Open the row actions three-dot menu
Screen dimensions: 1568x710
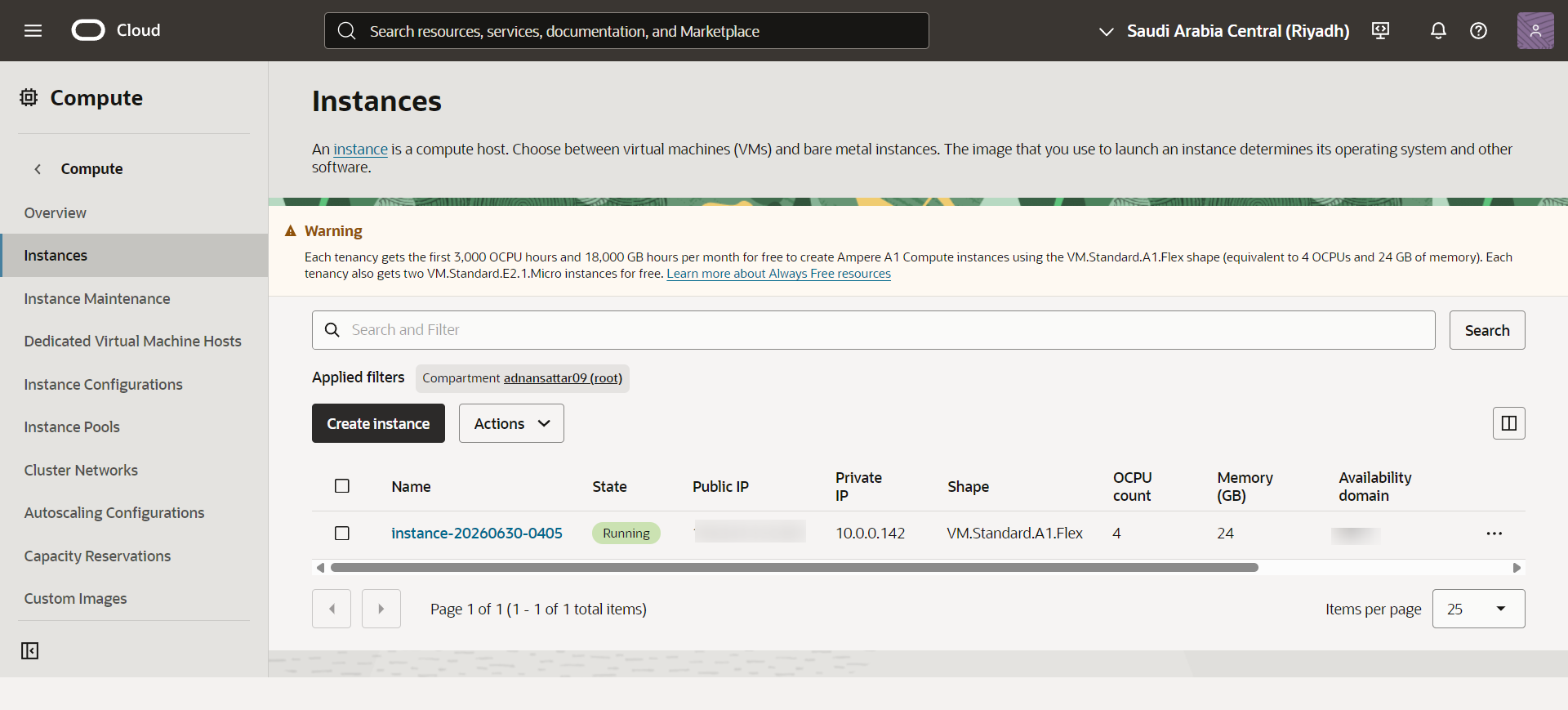[x=1494, y=534]
